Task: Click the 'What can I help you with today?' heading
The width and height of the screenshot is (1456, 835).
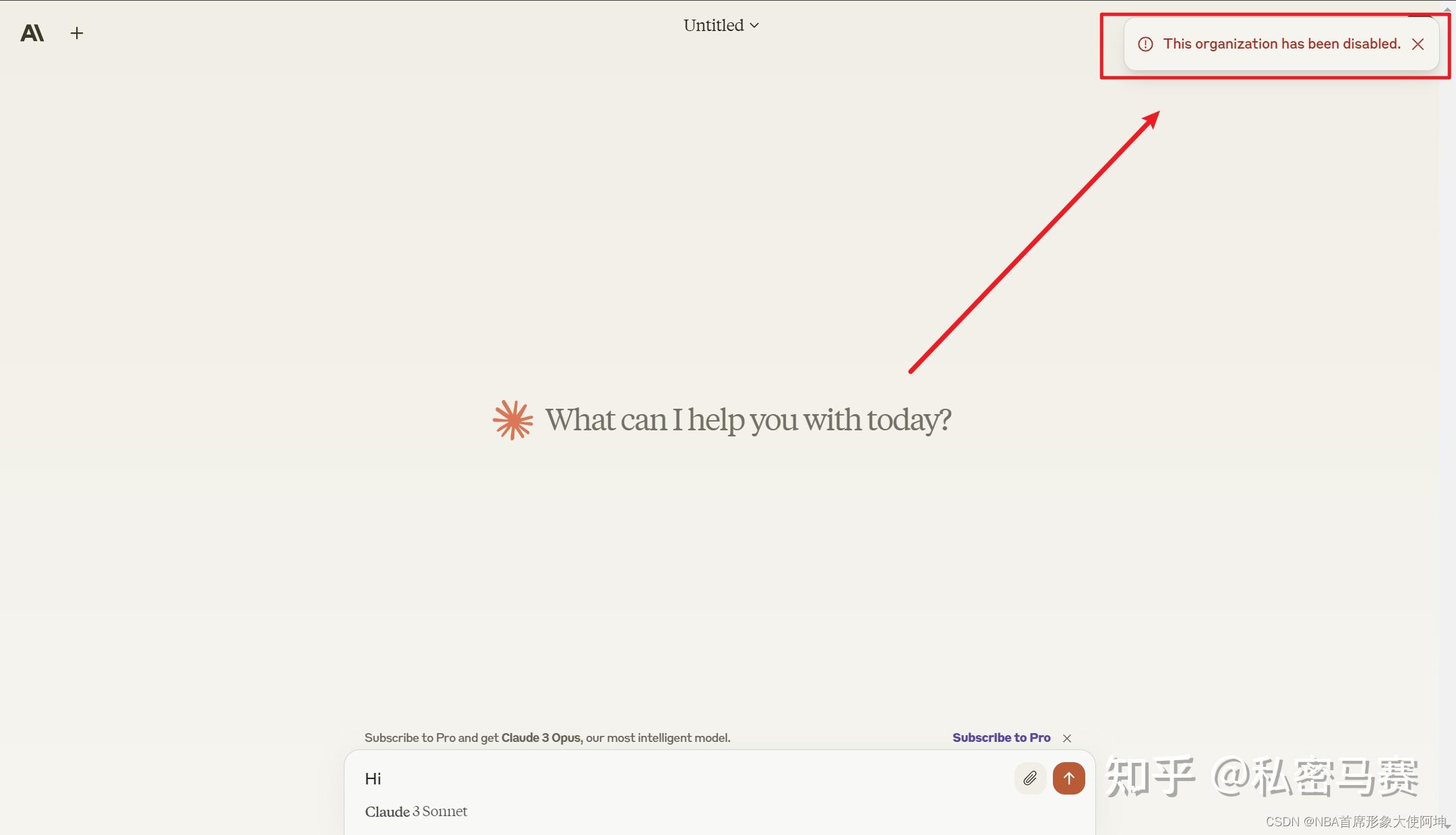Action: tap(748, 420)
